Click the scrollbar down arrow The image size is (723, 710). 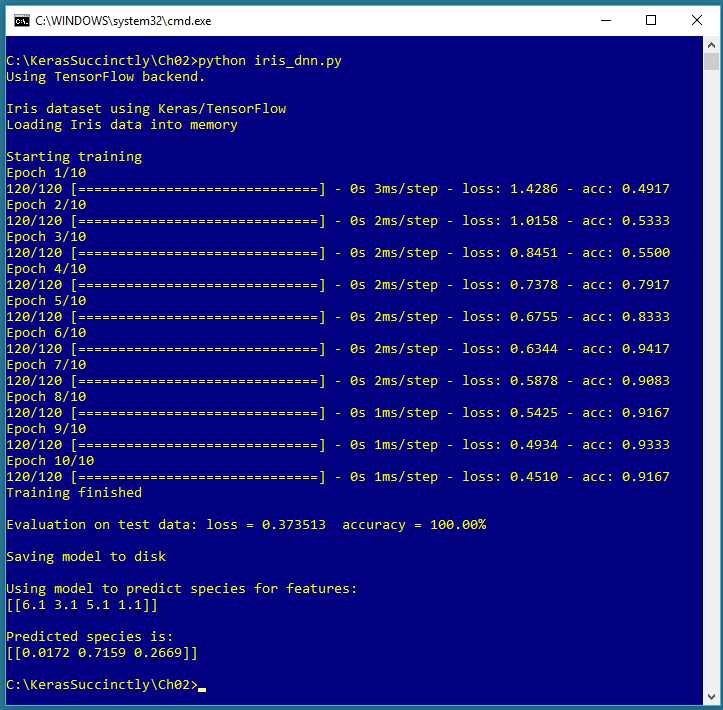(711, 697)
